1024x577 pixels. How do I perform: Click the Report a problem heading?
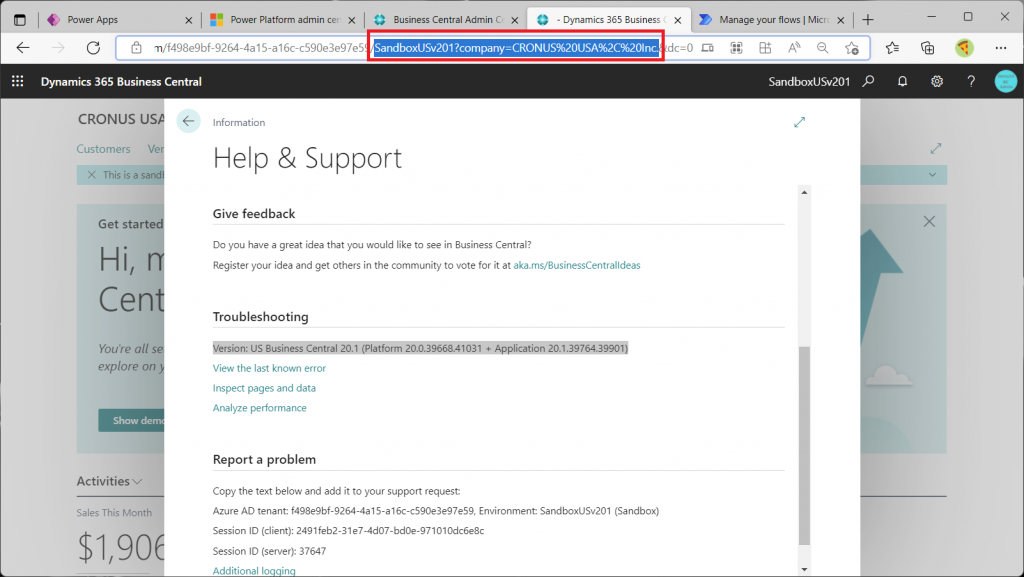(264, 460)
